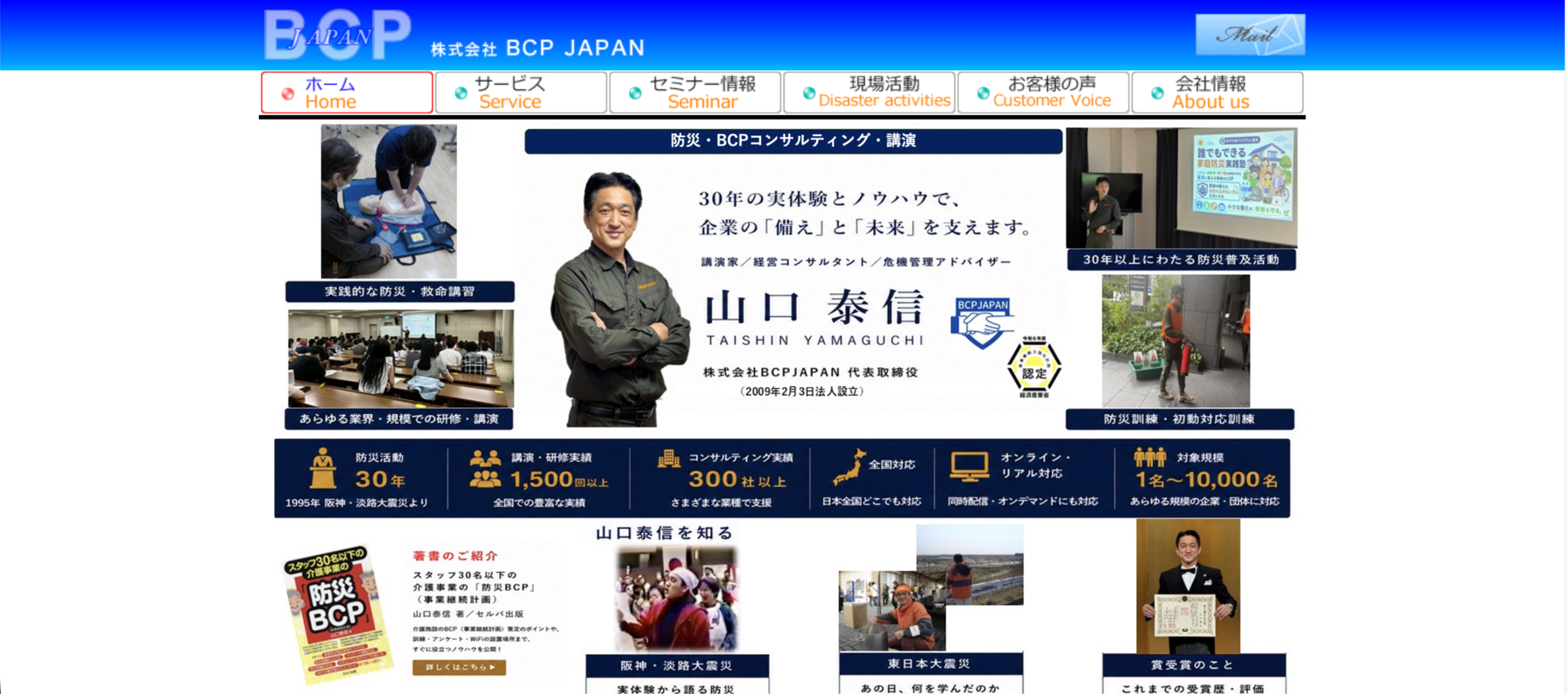Click the 詳しくはこちら button
Image resolution: width=1568 pixels, height=694 pixels.
coord(459,667)
